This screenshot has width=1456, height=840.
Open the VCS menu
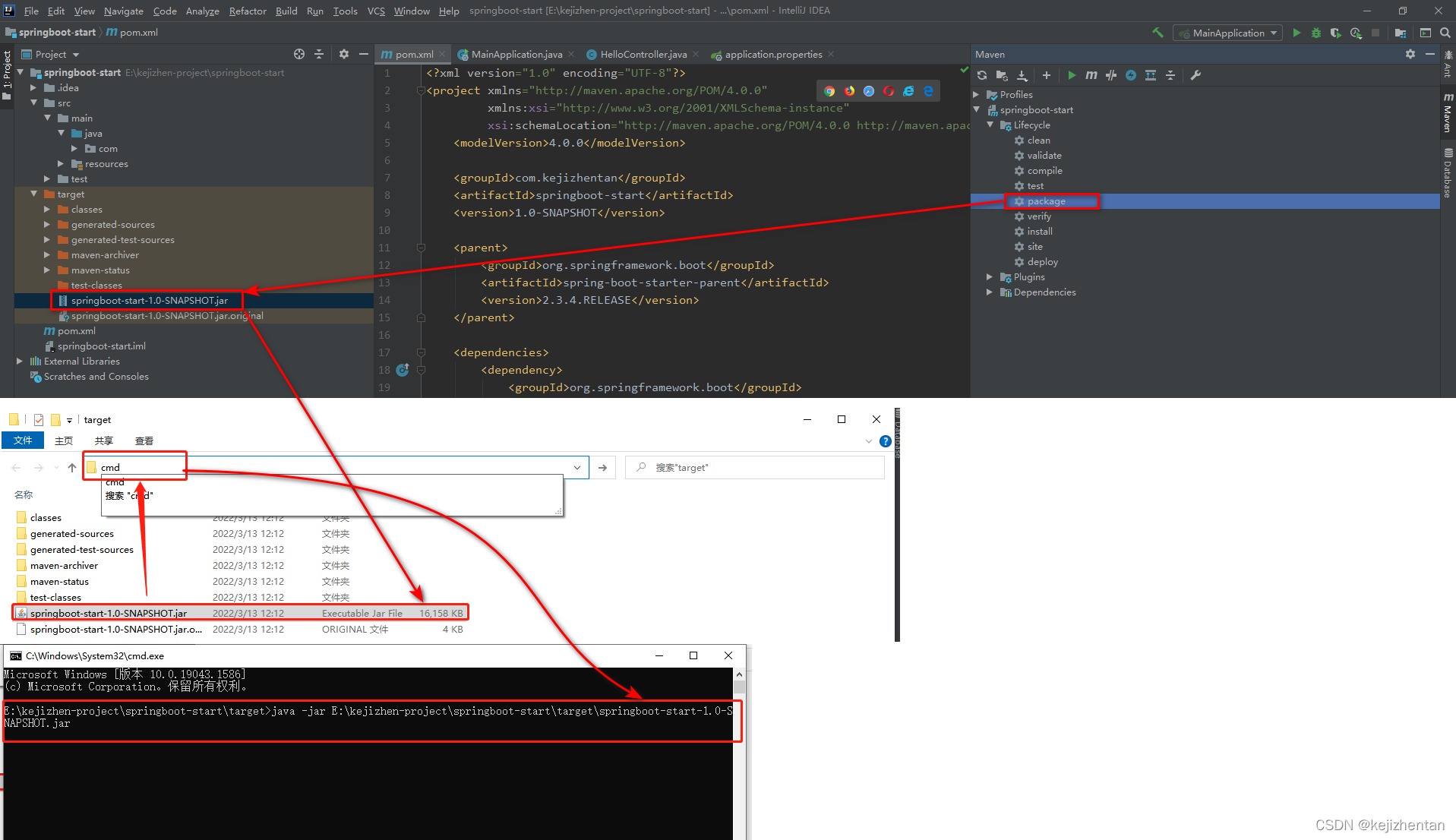coord(376,11)
